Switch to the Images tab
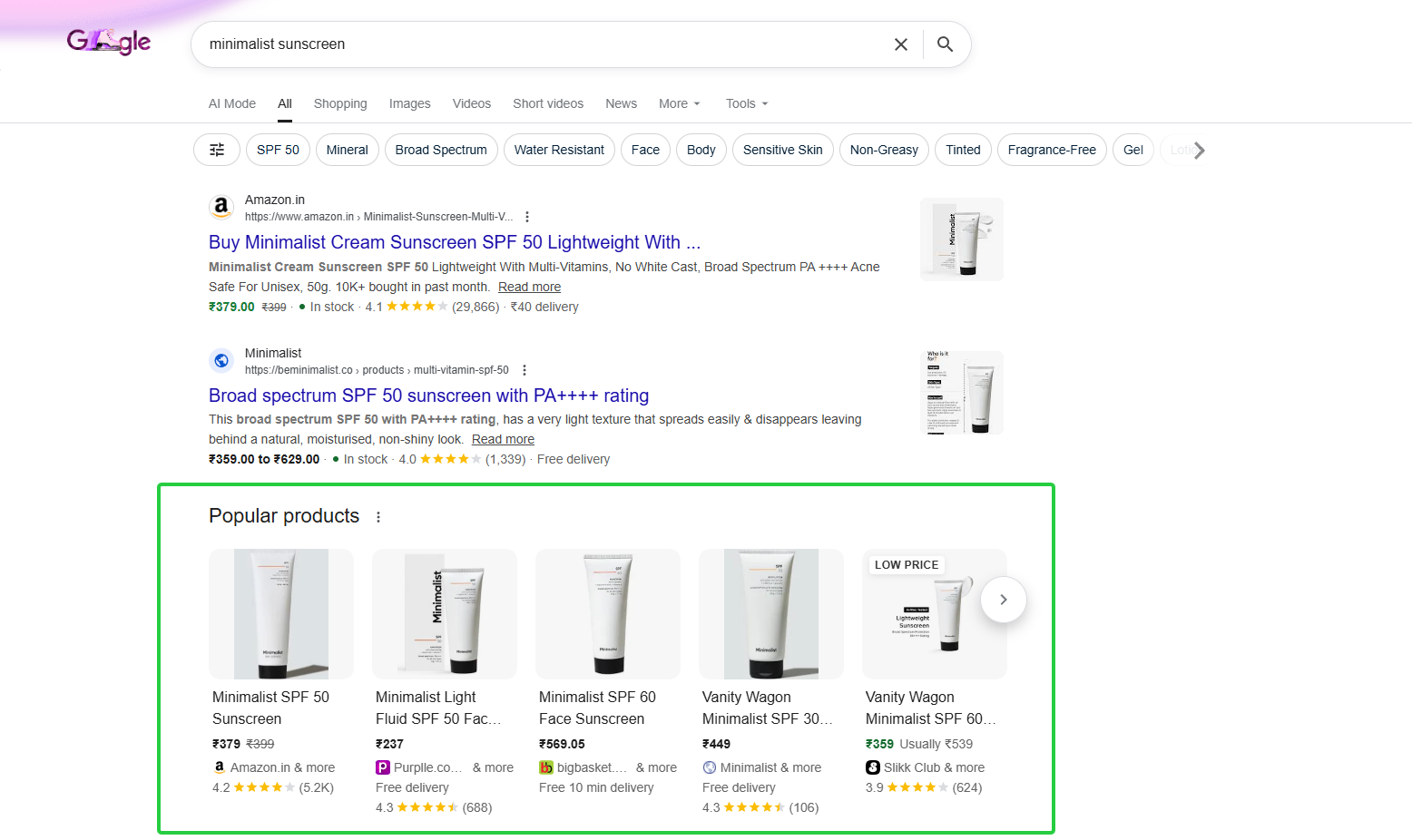 pos(409,103)
